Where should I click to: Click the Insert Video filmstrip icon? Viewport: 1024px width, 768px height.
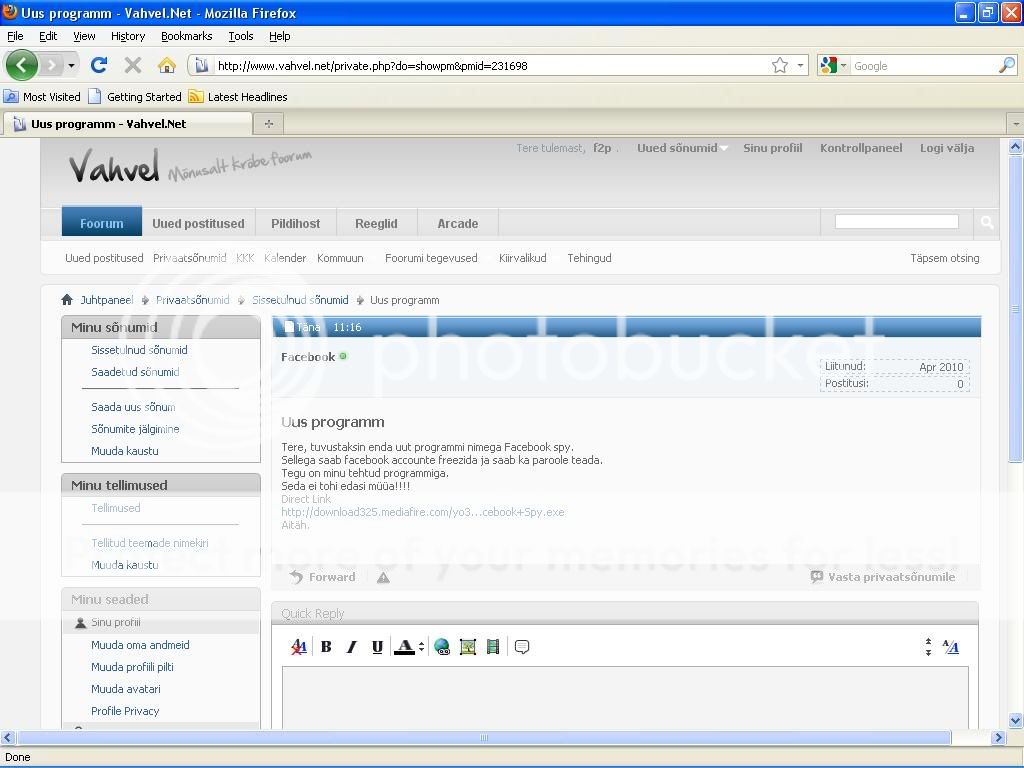point(492,647)
